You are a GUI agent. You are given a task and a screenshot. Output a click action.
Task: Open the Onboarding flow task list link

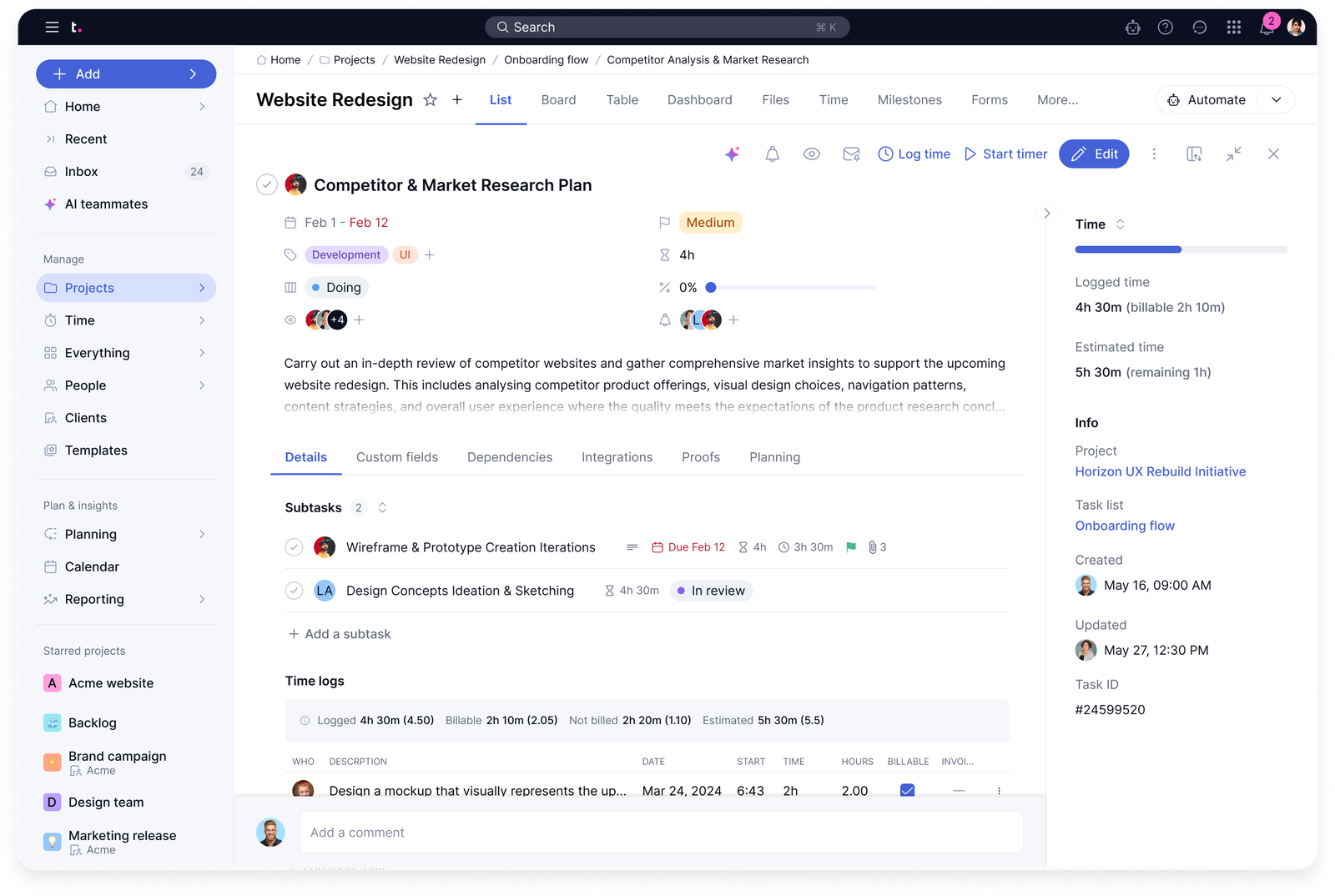click(x=1125, y=526)
